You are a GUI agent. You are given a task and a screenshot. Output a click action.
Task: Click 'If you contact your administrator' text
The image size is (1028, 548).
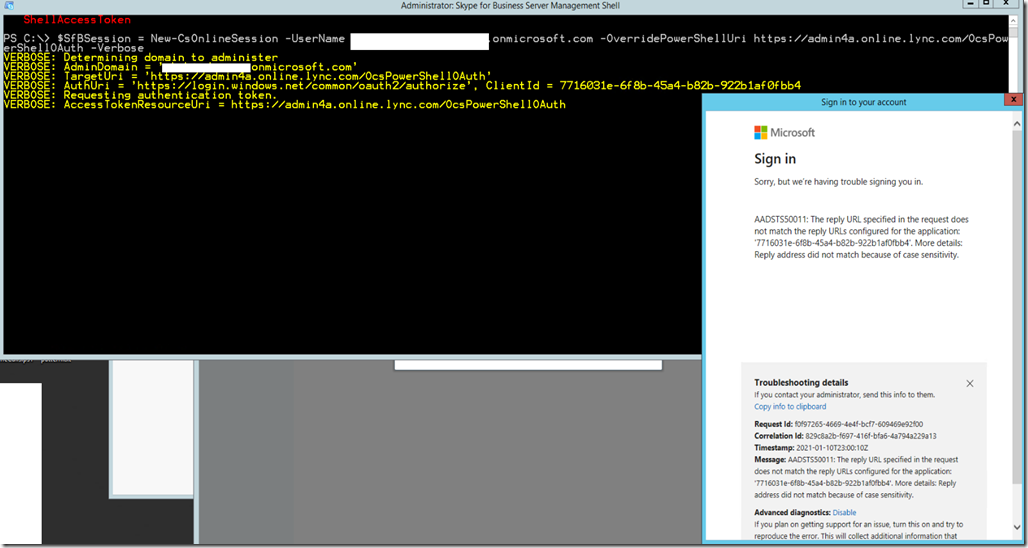click(x=844, y=395)
